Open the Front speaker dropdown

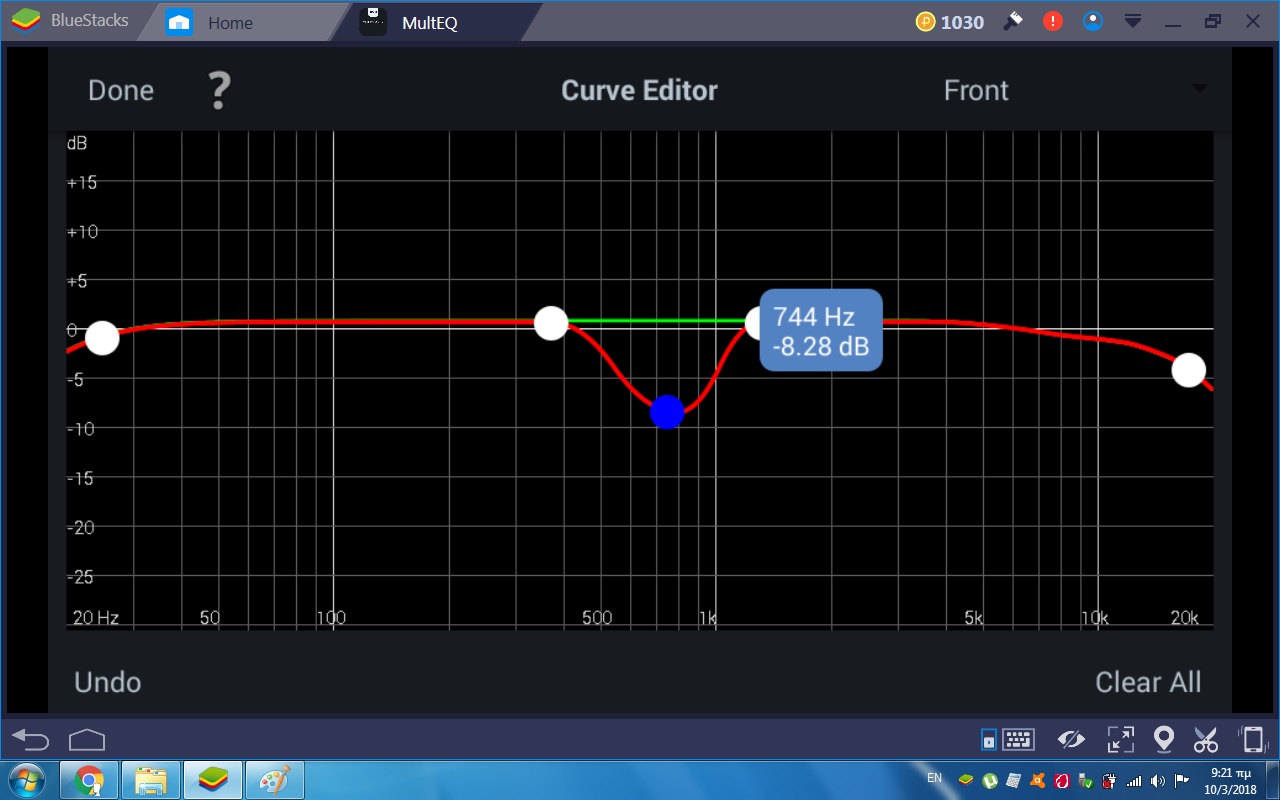coord(1075,91)
